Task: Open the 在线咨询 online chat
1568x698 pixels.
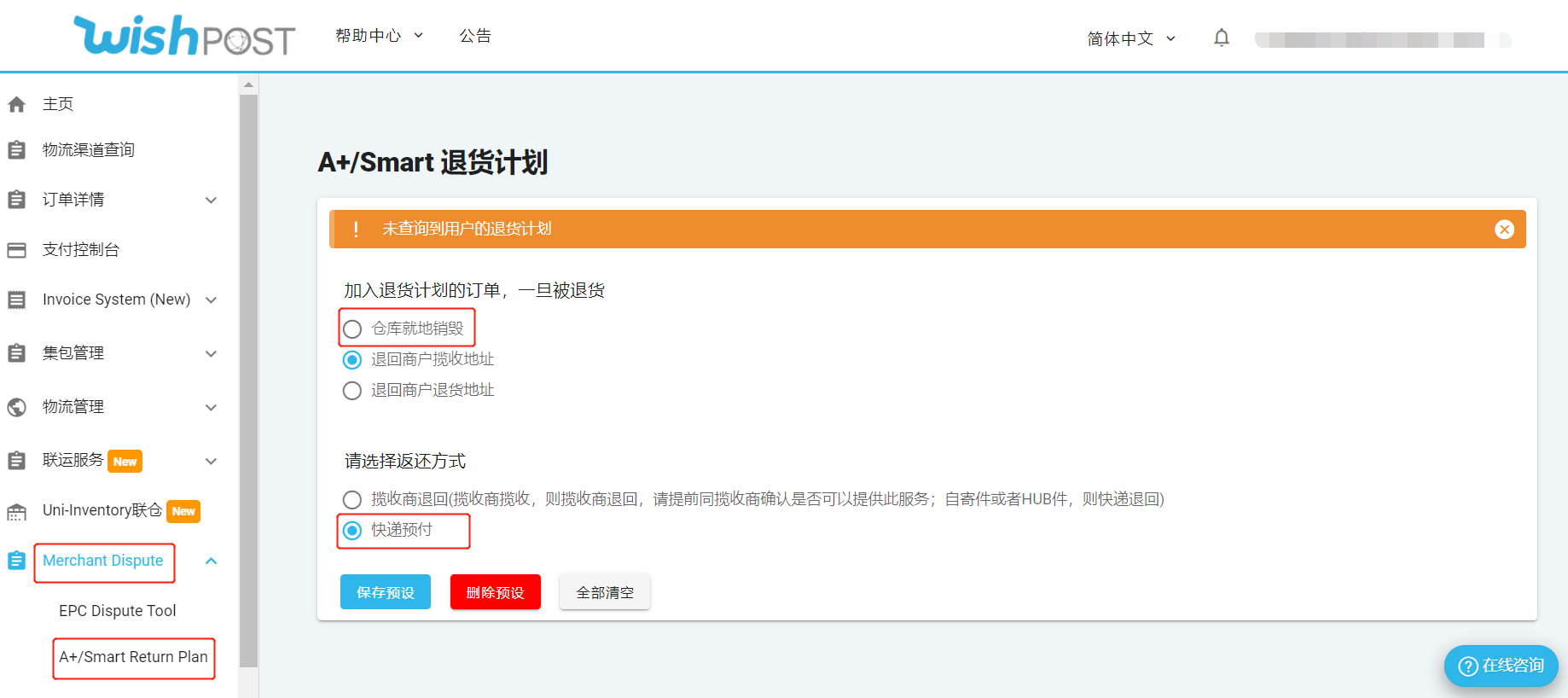Action: (1501, 666)
